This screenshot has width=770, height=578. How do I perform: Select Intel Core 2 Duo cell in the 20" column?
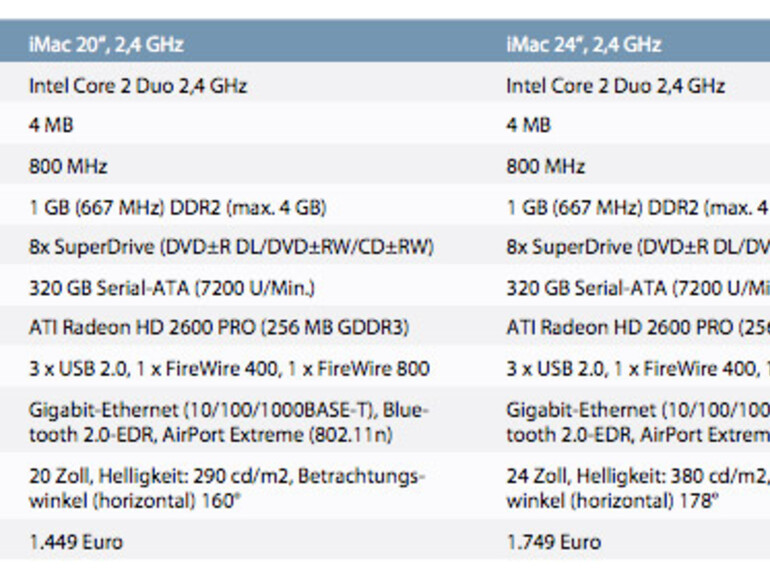[138, 86]
